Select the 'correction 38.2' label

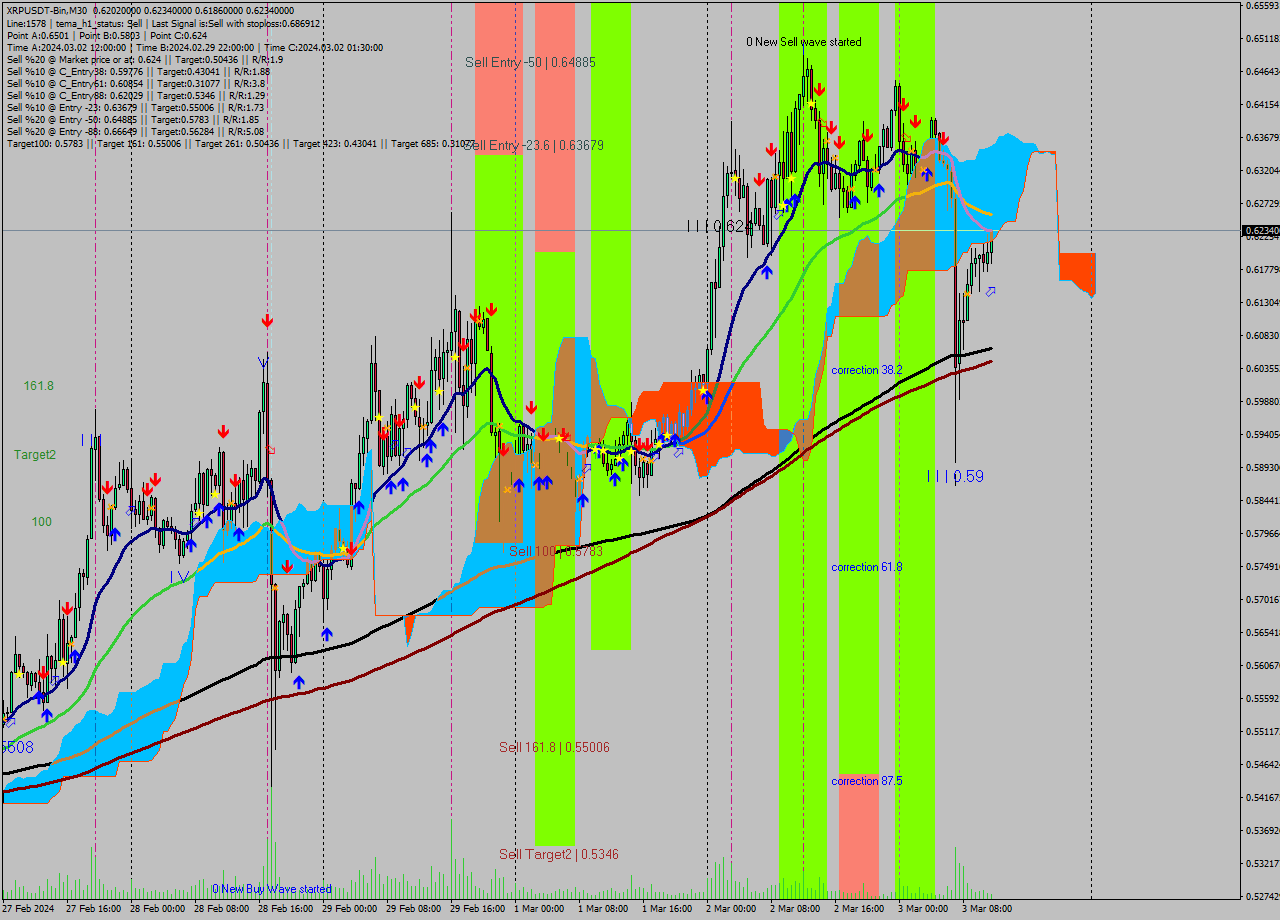click(867, 370)
